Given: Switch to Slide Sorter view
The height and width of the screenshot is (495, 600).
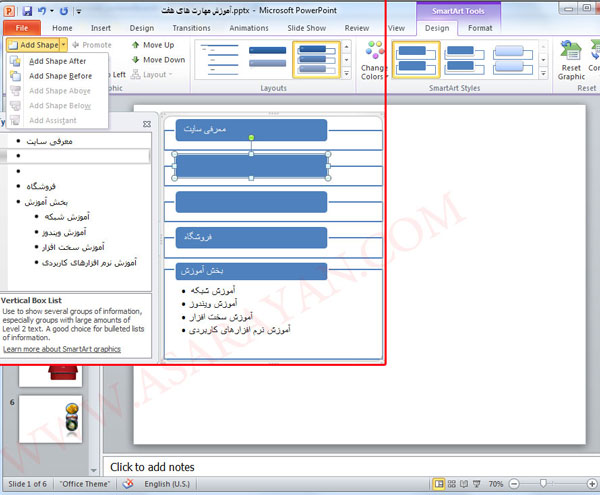Looking at the screenshot, I should click(452, 484).
